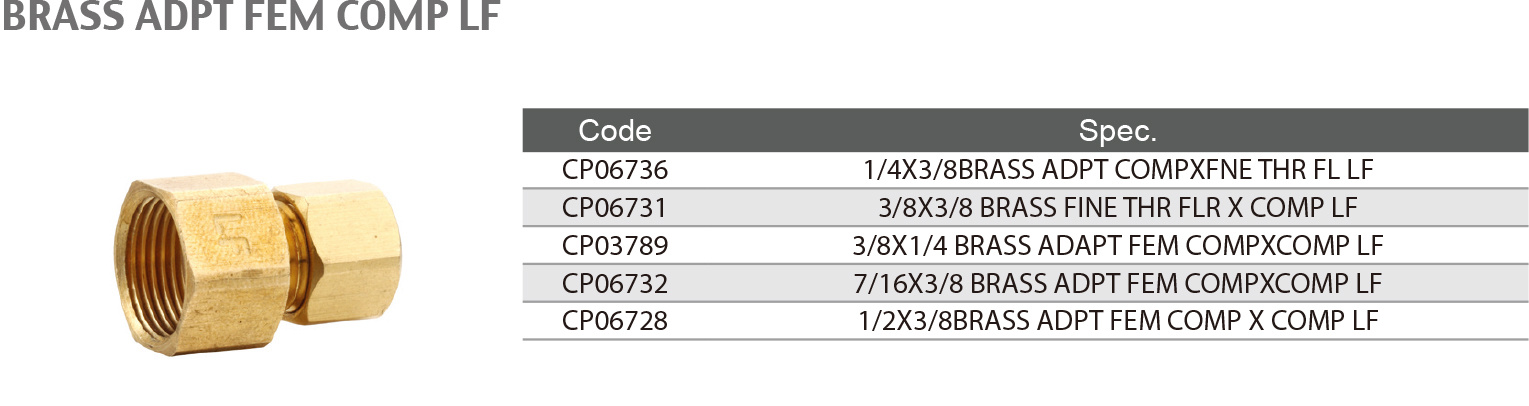Click the LF suffix in the title
This screenshot has height=406, width=1529.
pyautogui.click(x=478, y=15)
